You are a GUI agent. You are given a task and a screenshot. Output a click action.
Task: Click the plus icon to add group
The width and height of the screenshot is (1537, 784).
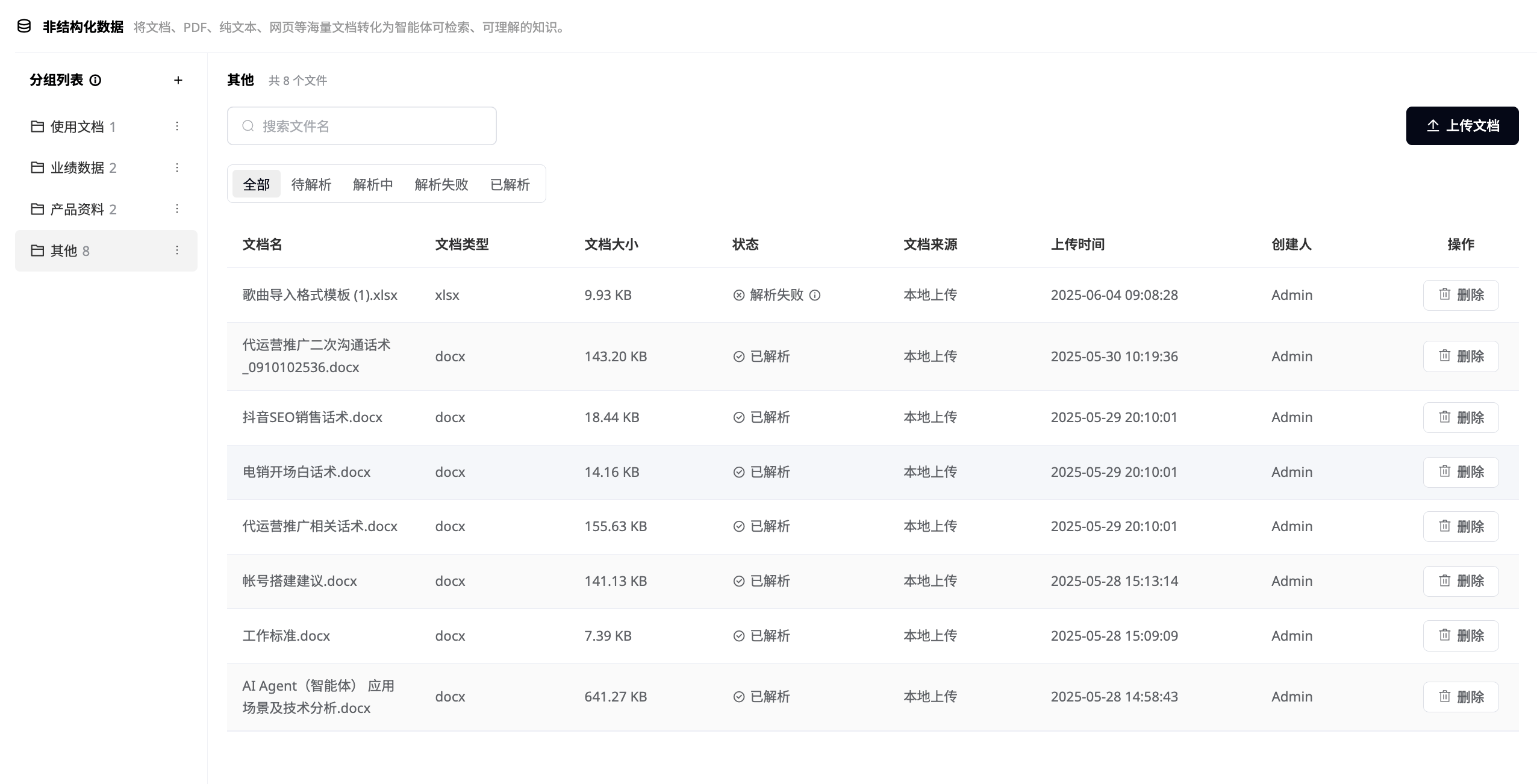coord(178,80)
